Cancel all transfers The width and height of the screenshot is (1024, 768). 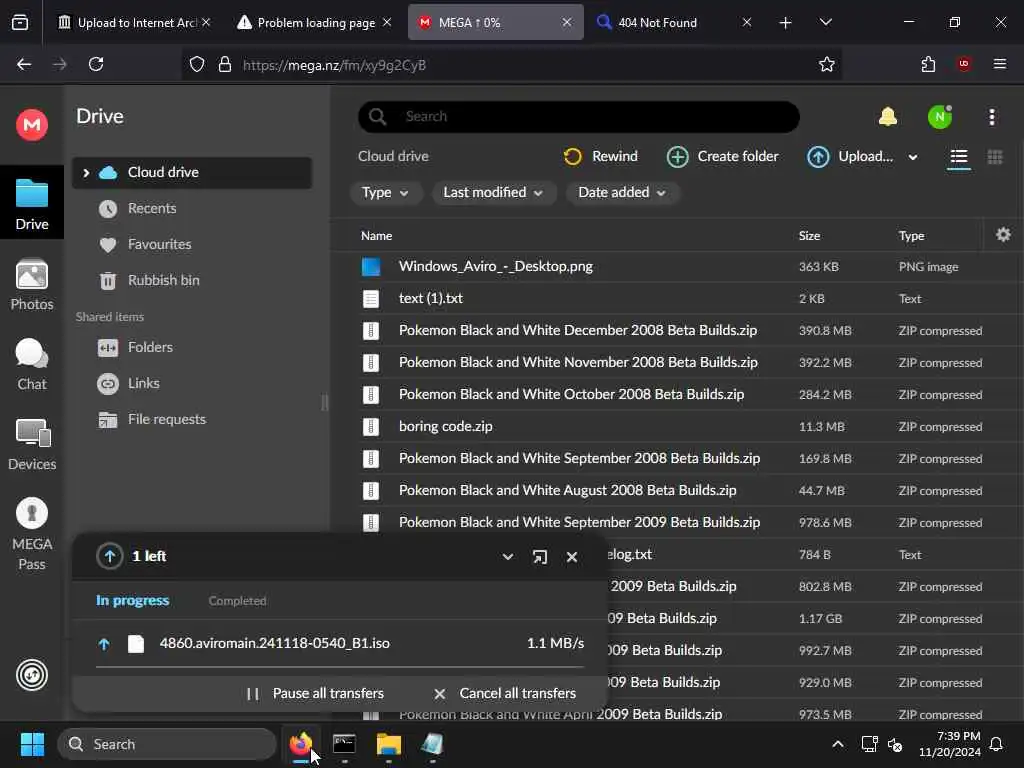(505, 694)
